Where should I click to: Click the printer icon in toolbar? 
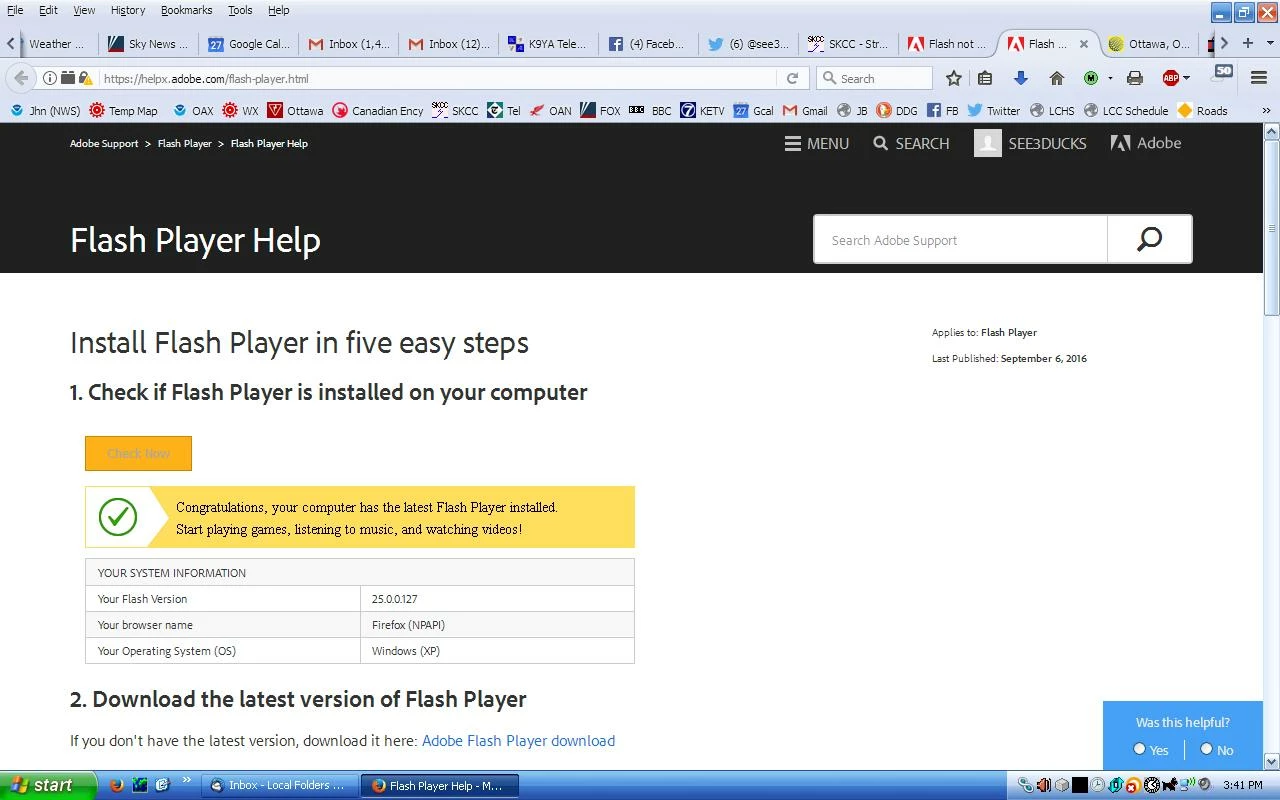point(1134,78)
